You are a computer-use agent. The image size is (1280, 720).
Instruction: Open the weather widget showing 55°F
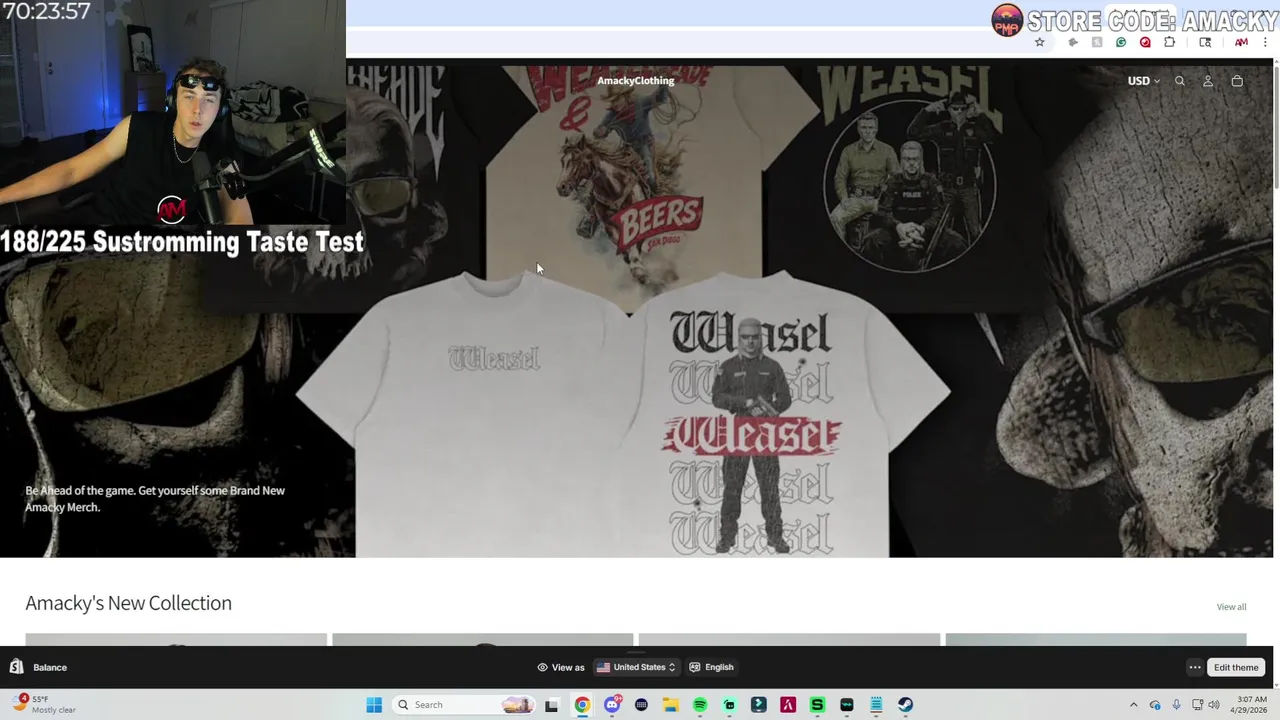click(45, 705)
